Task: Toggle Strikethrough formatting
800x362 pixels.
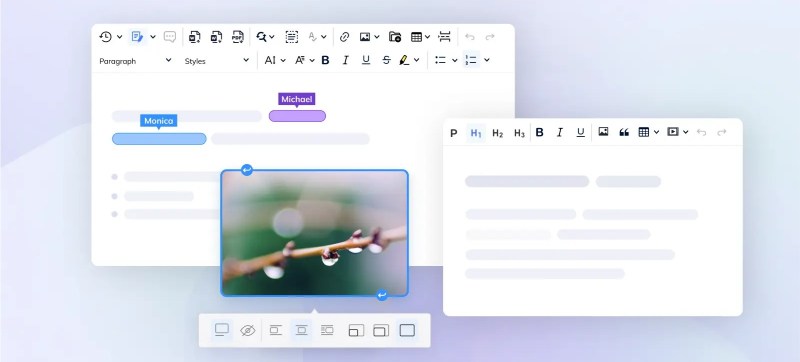Action: click(386, 60)
